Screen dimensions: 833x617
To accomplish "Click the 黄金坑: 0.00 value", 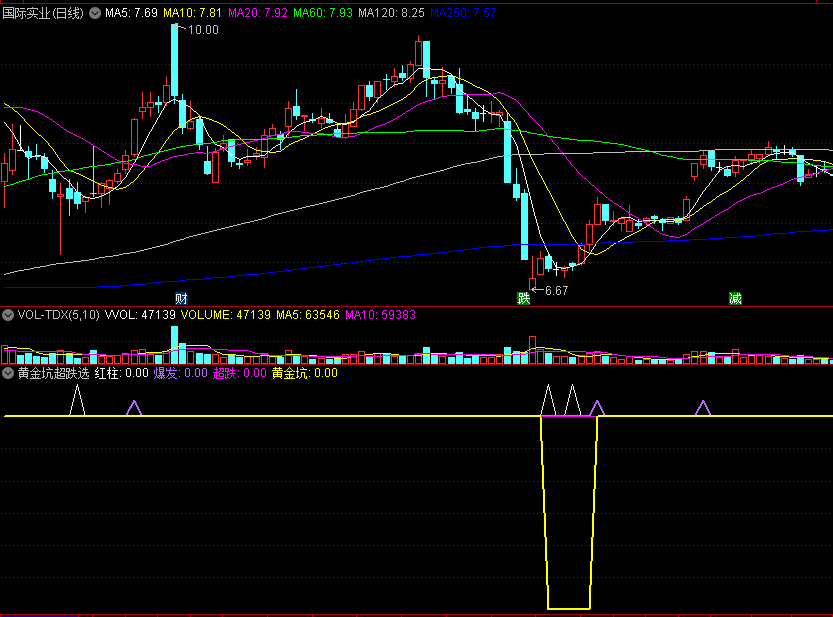I will click(x=305, y=373).
